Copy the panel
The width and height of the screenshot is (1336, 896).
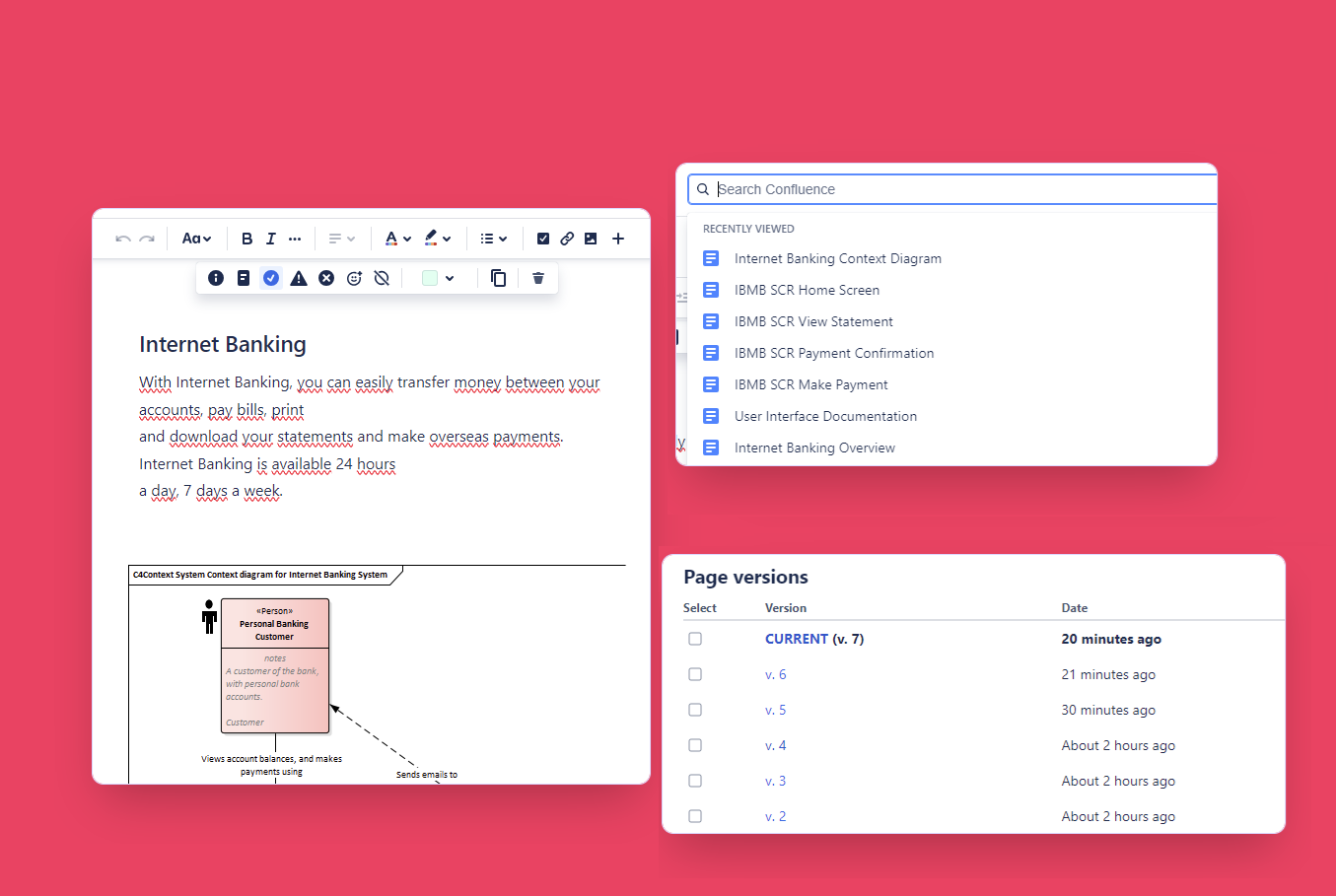pyautogui.click(x=499, y=278)
